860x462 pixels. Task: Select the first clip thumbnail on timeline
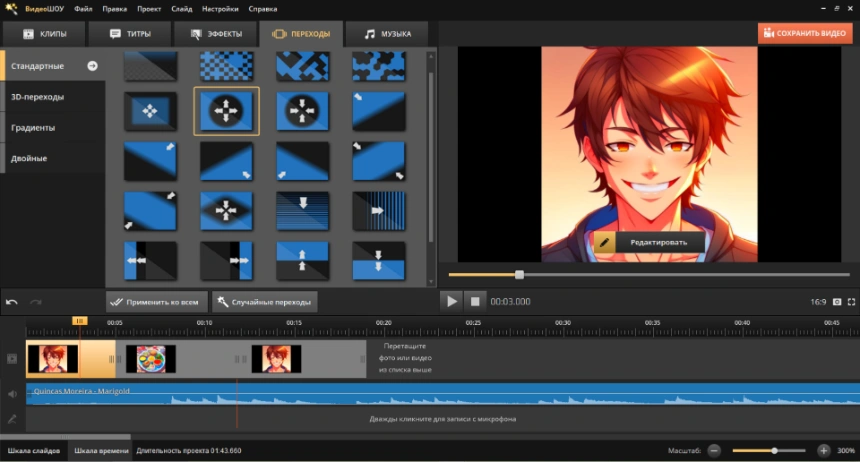53,359
